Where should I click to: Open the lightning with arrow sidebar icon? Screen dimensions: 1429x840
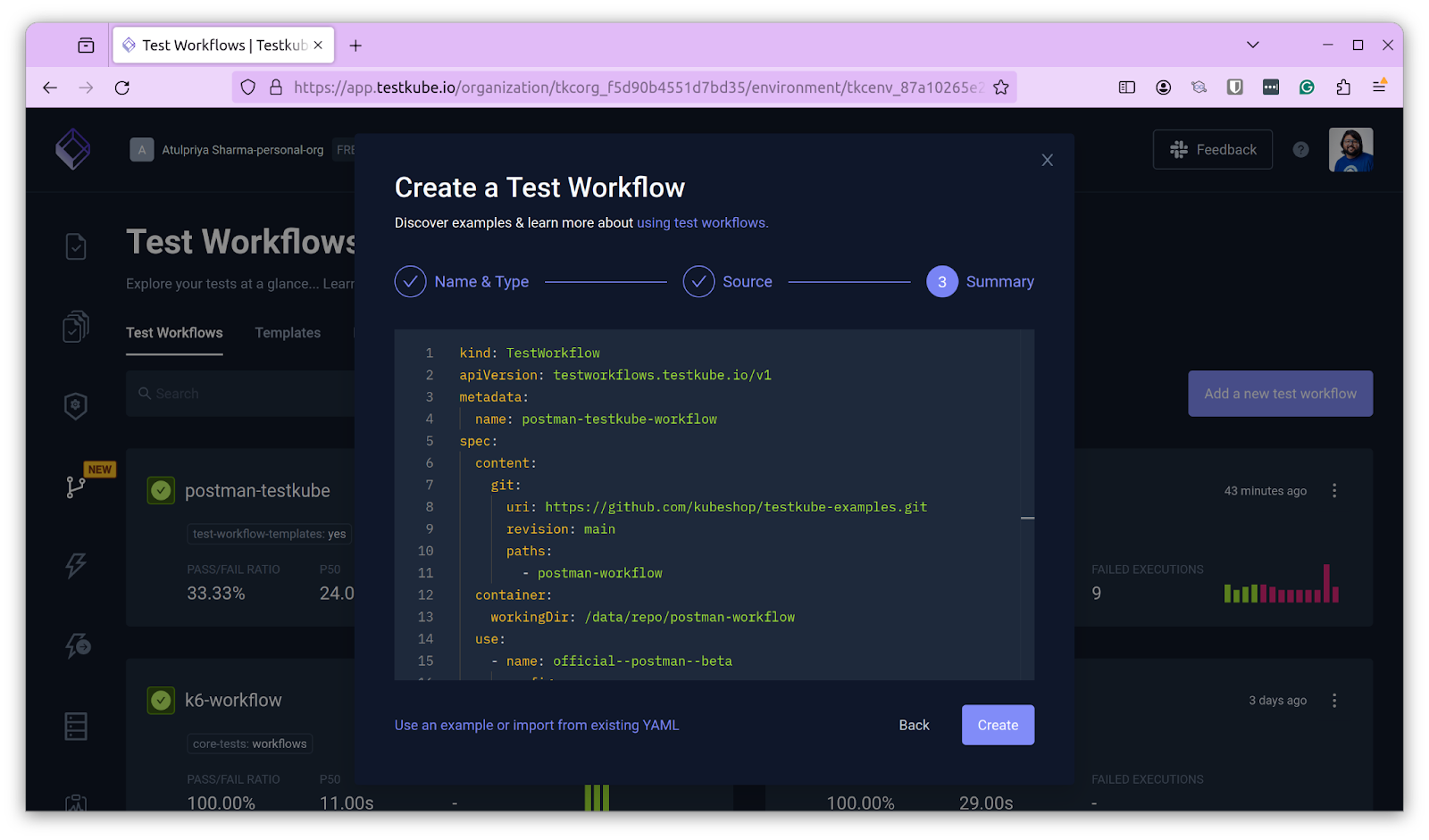(77, 645)
